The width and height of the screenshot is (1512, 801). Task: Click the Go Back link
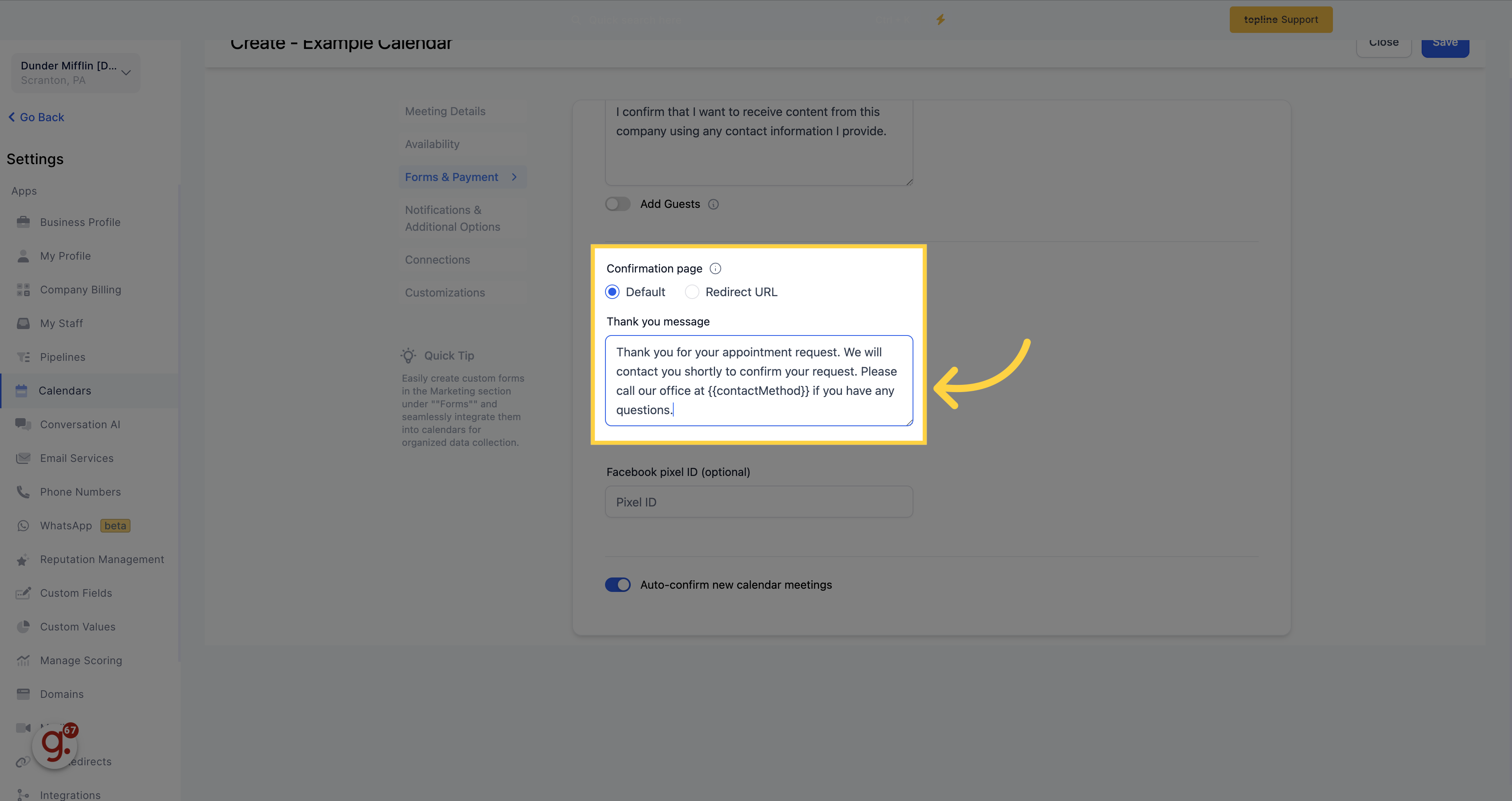(37, 117)
